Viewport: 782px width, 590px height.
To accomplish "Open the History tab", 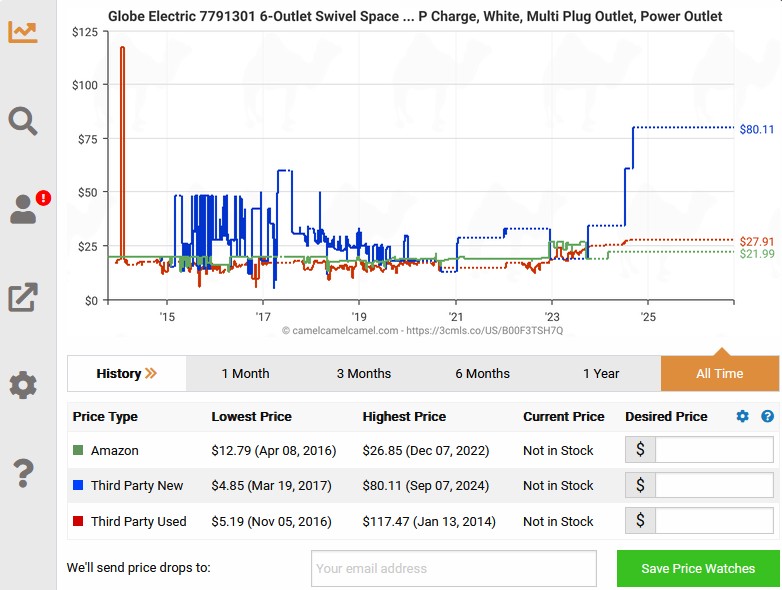I will point(127,374).
